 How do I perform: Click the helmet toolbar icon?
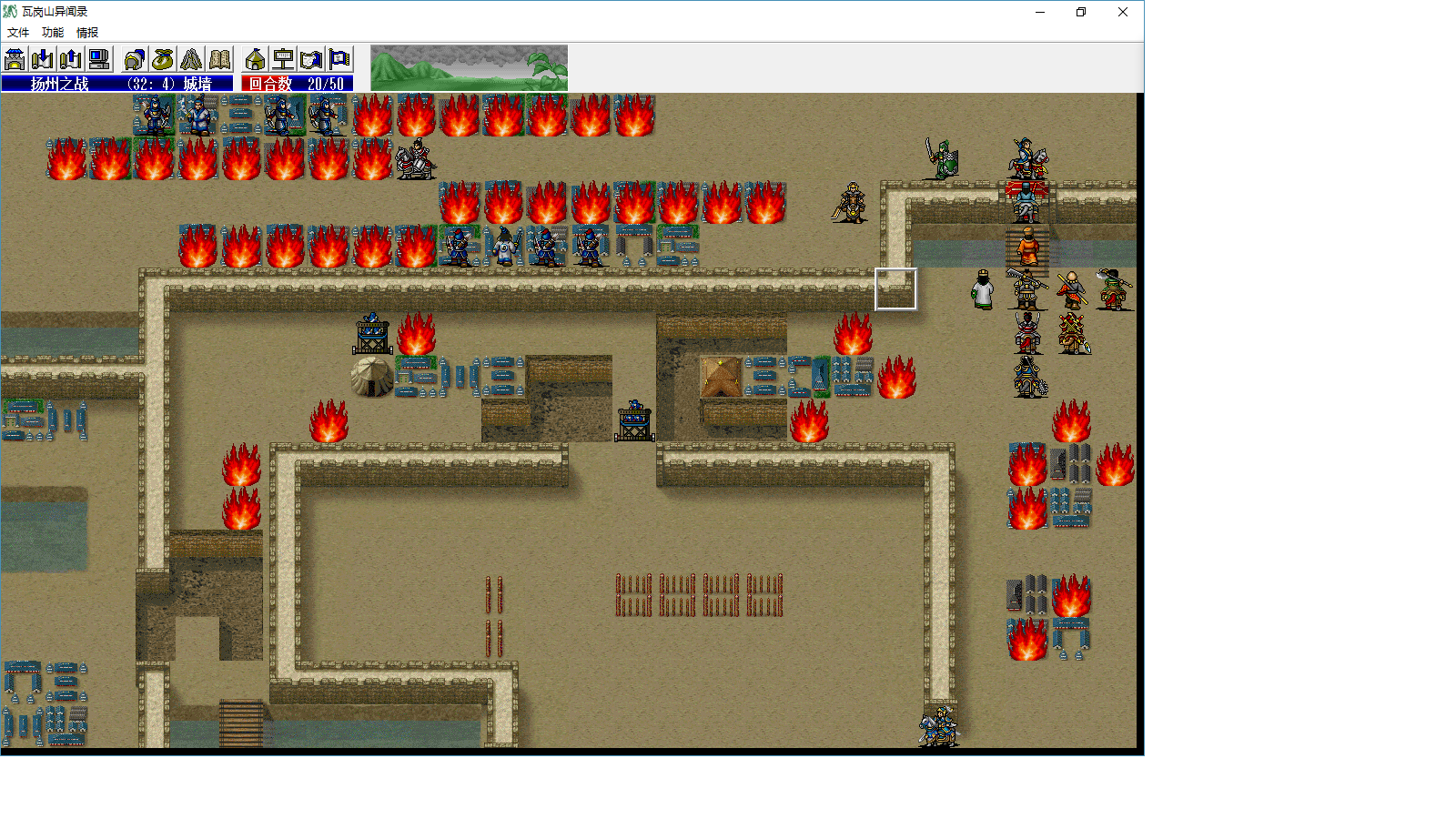(135, 59)
